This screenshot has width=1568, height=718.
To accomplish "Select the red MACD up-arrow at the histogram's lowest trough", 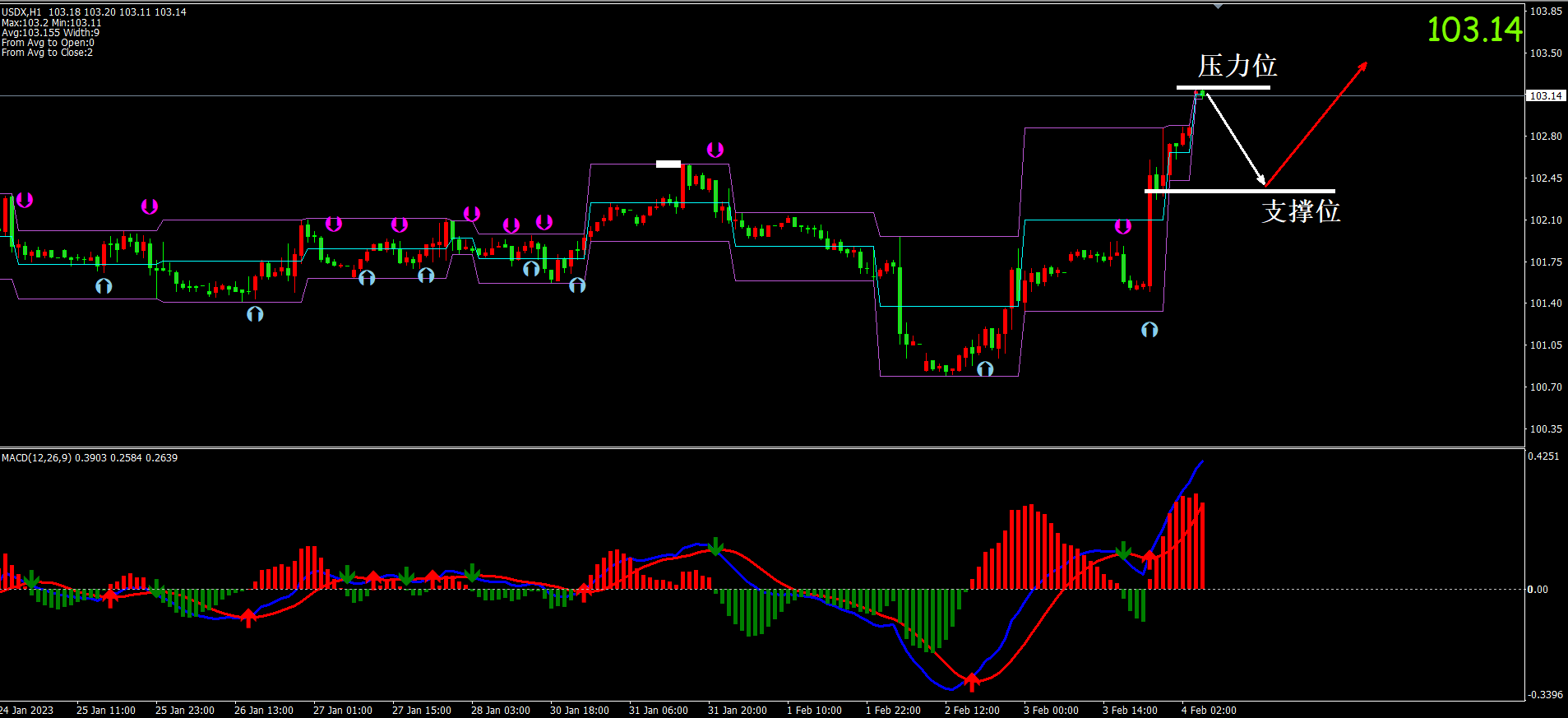I will coord(972,682).
